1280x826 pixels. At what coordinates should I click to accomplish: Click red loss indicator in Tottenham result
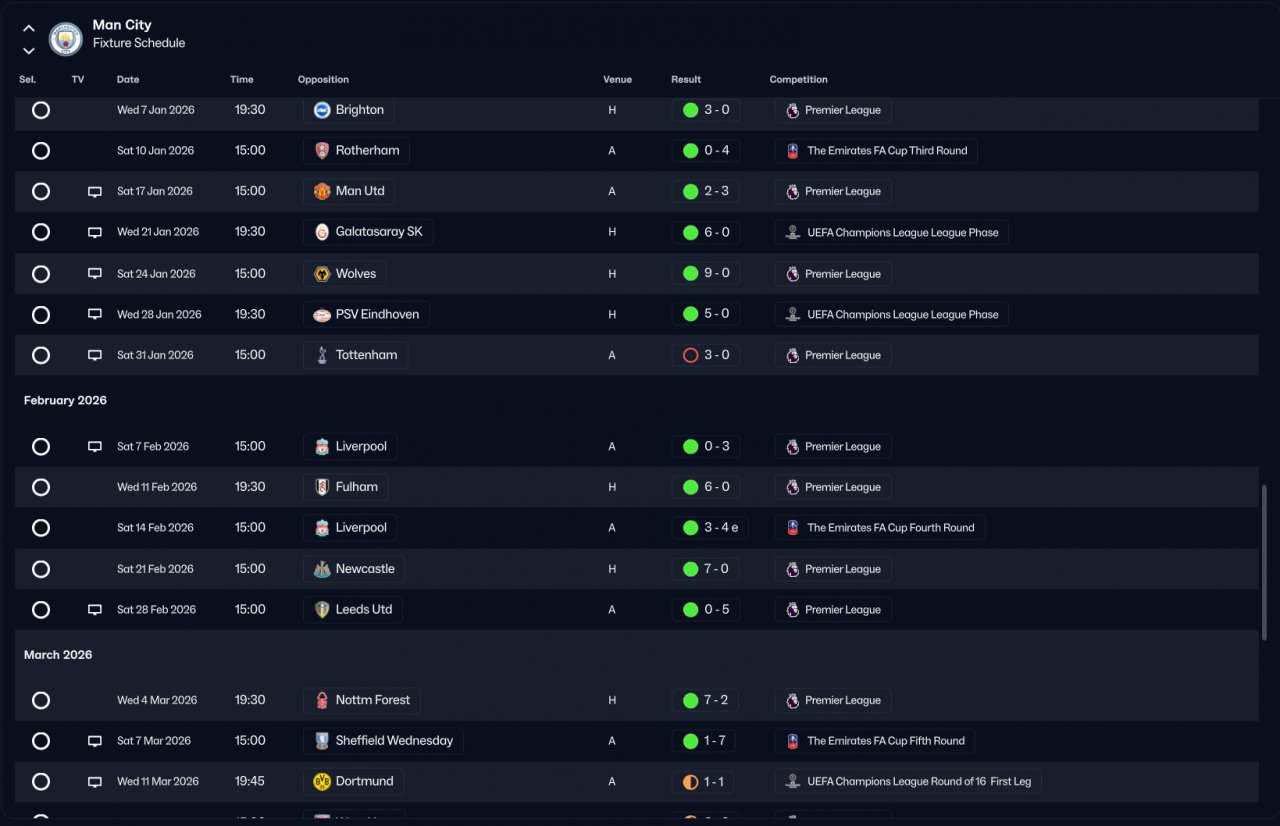[x=690, y=355]
